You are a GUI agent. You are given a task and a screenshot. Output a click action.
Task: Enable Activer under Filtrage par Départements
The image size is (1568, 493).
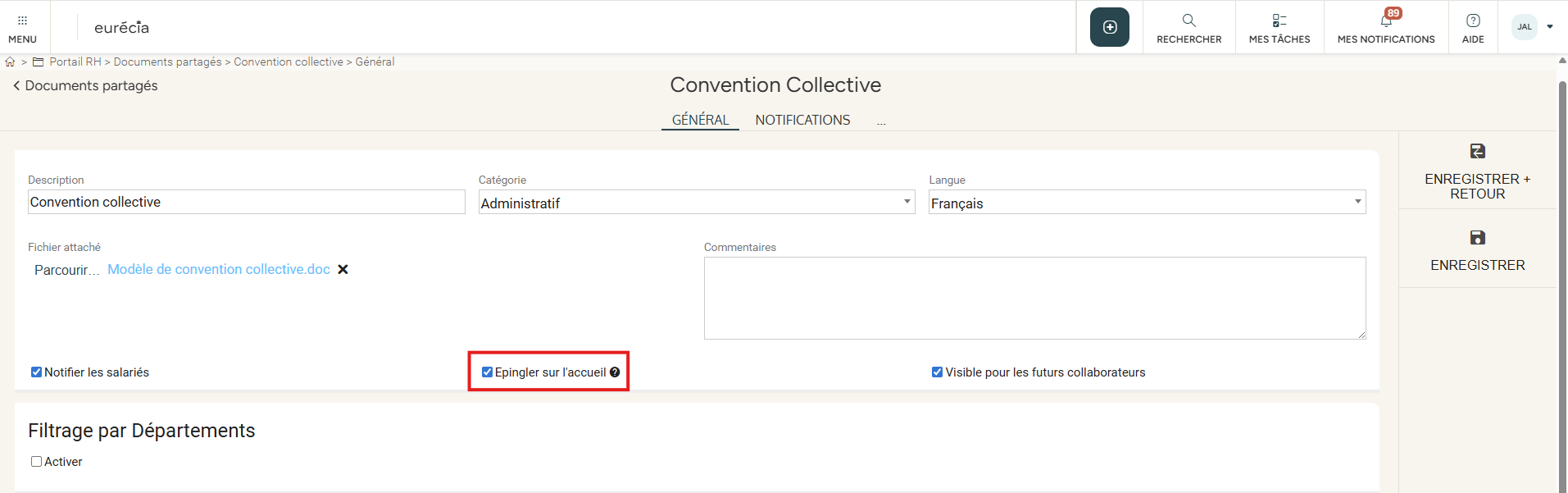[36, 462]
